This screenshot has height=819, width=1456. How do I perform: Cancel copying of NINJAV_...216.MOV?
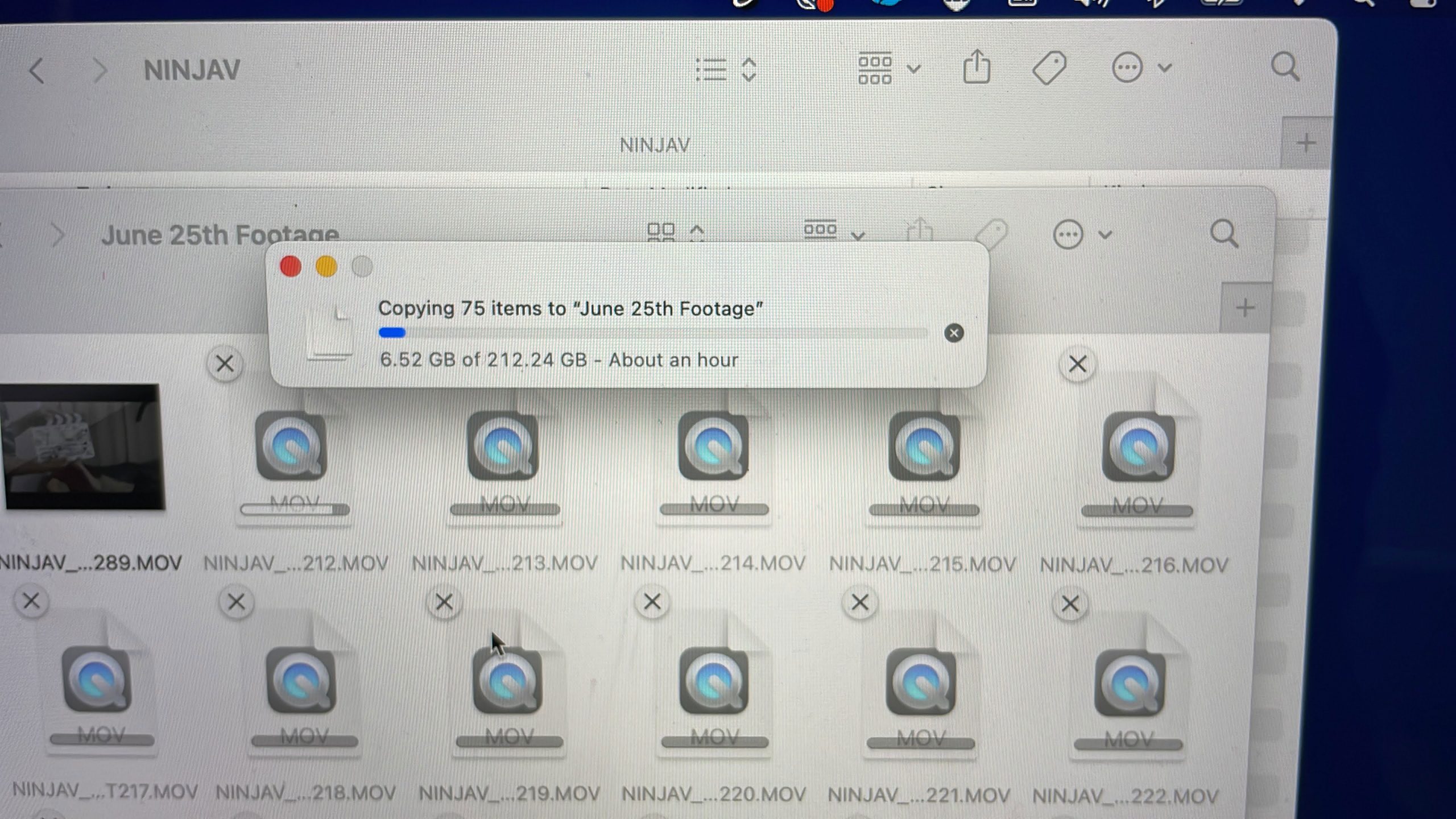tap(1077, 364)
